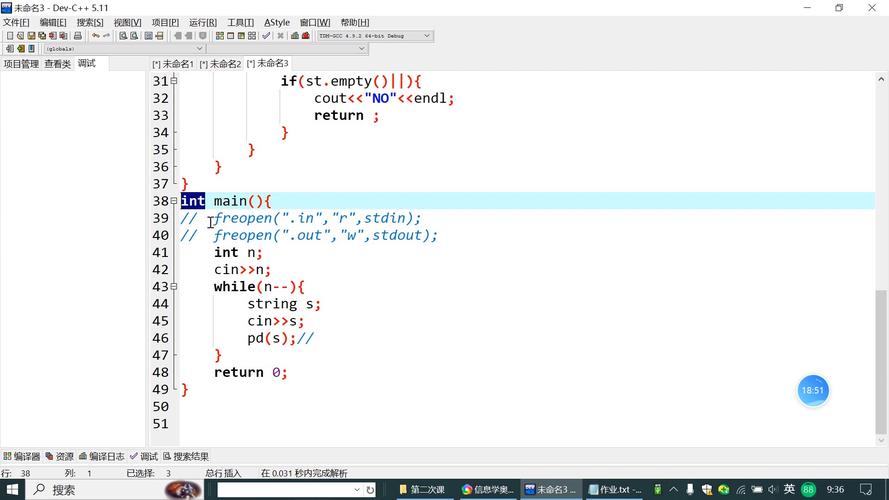Open the 信息学奥... Chrome taskbar item

pyautogui.click(x=487, y=489)
